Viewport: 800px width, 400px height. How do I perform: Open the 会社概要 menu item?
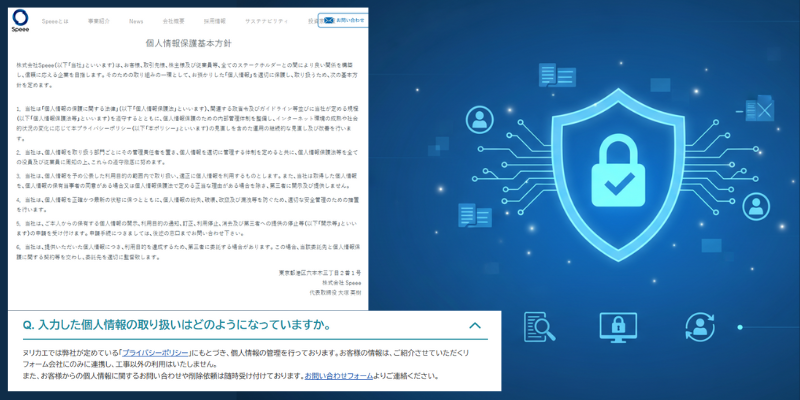[173, 21]
